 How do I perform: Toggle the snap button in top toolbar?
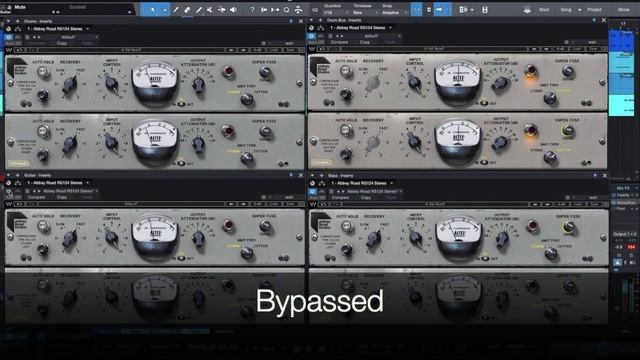pos(416,10)
